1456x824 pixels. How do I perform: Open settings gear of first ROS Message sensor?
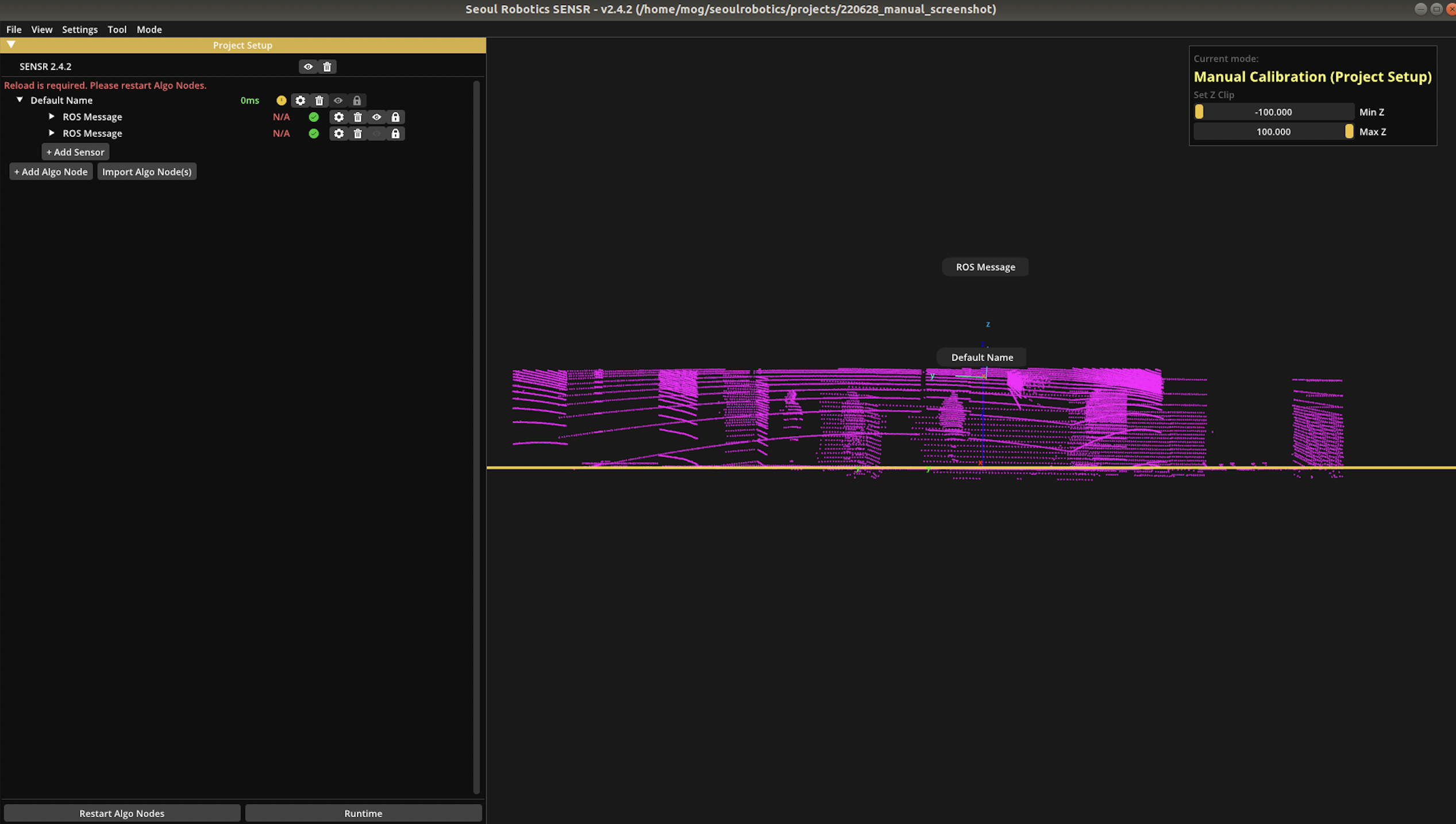coord(339,117)
